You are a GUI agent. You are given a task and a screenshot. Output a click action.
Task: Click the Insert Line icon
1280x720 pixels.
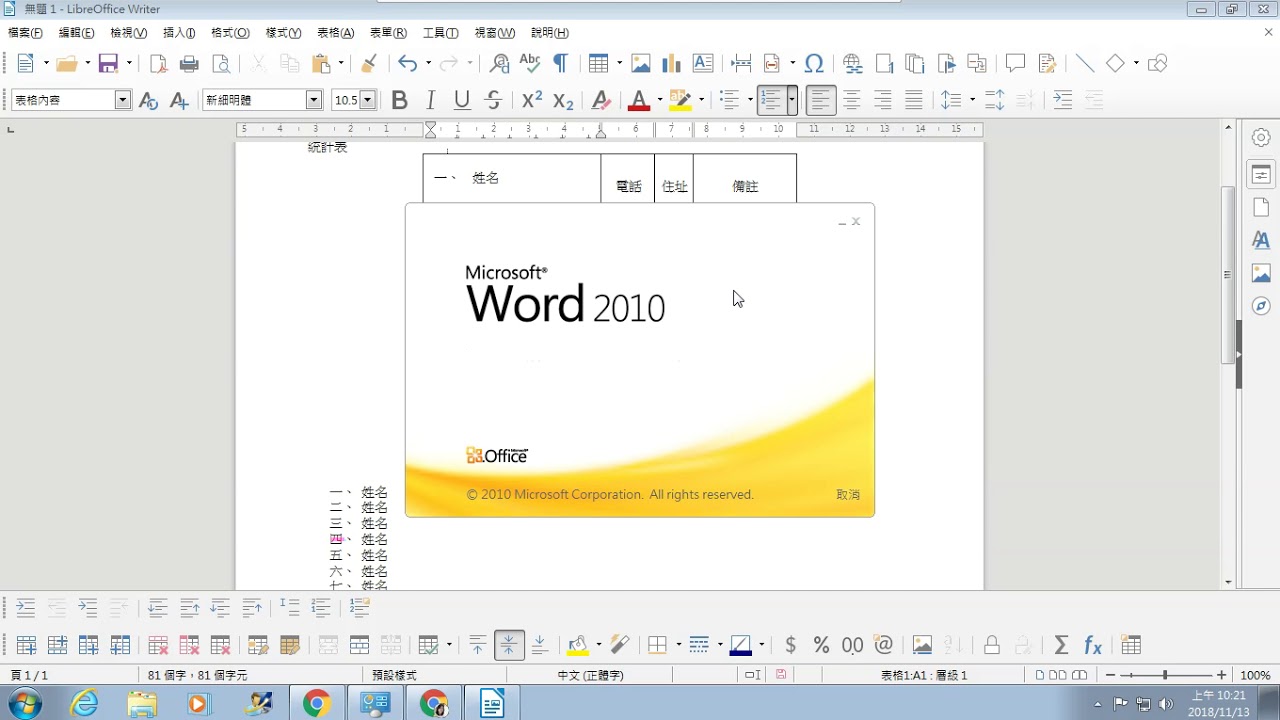1084,64
